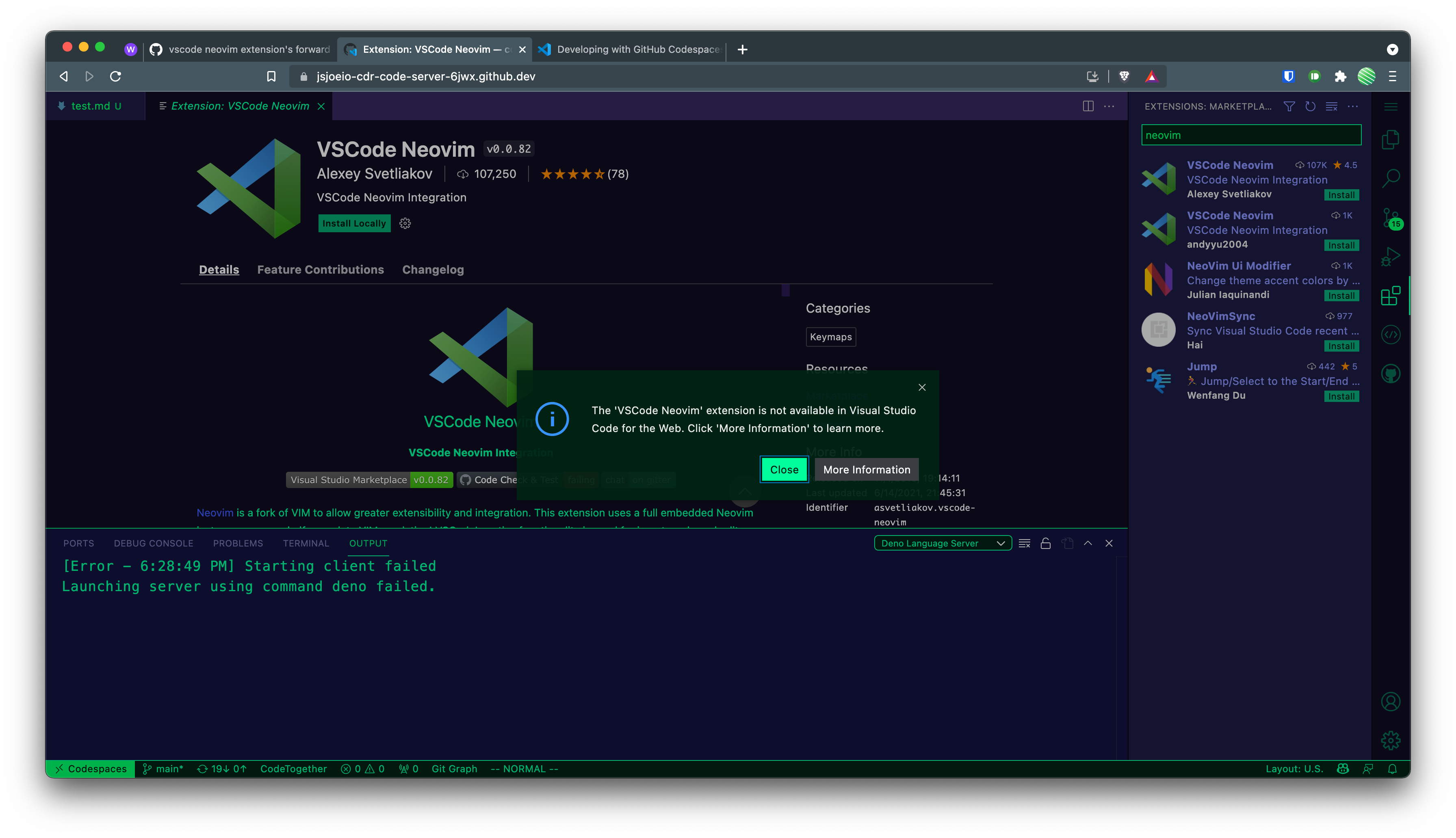
Task: Open the TERMINAL panel tab
Action: point(306,543)
